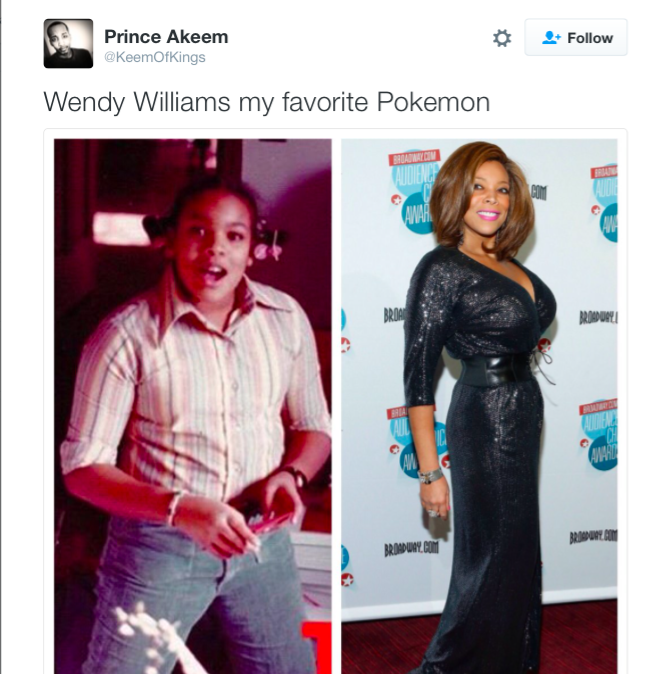
Task: Click the woman's black sequin dress
Action: click(486, 430)
